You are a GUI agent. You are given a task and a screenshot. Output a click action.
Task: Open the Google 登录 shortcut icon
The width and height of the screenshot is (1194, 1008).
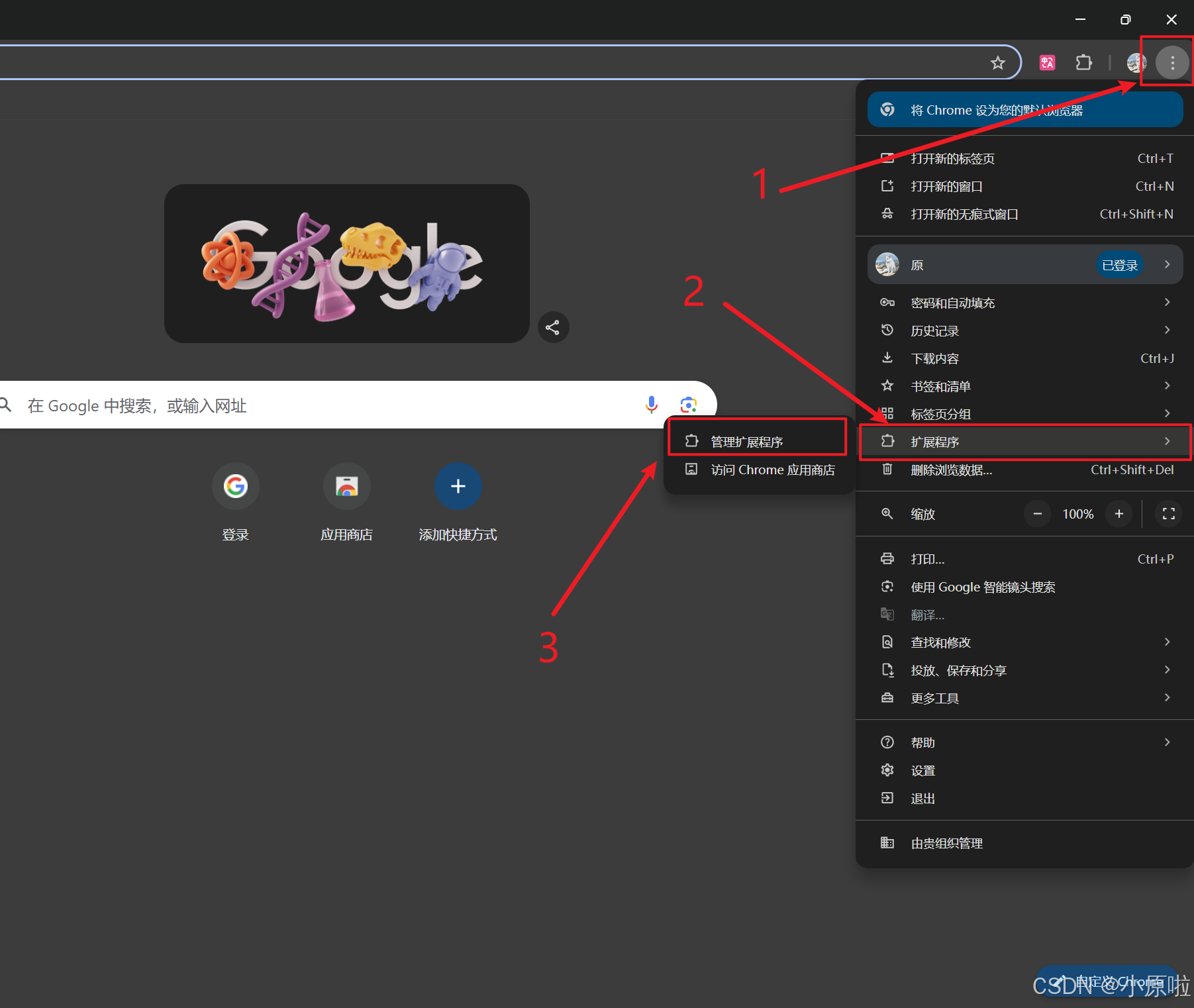[235, 486]
